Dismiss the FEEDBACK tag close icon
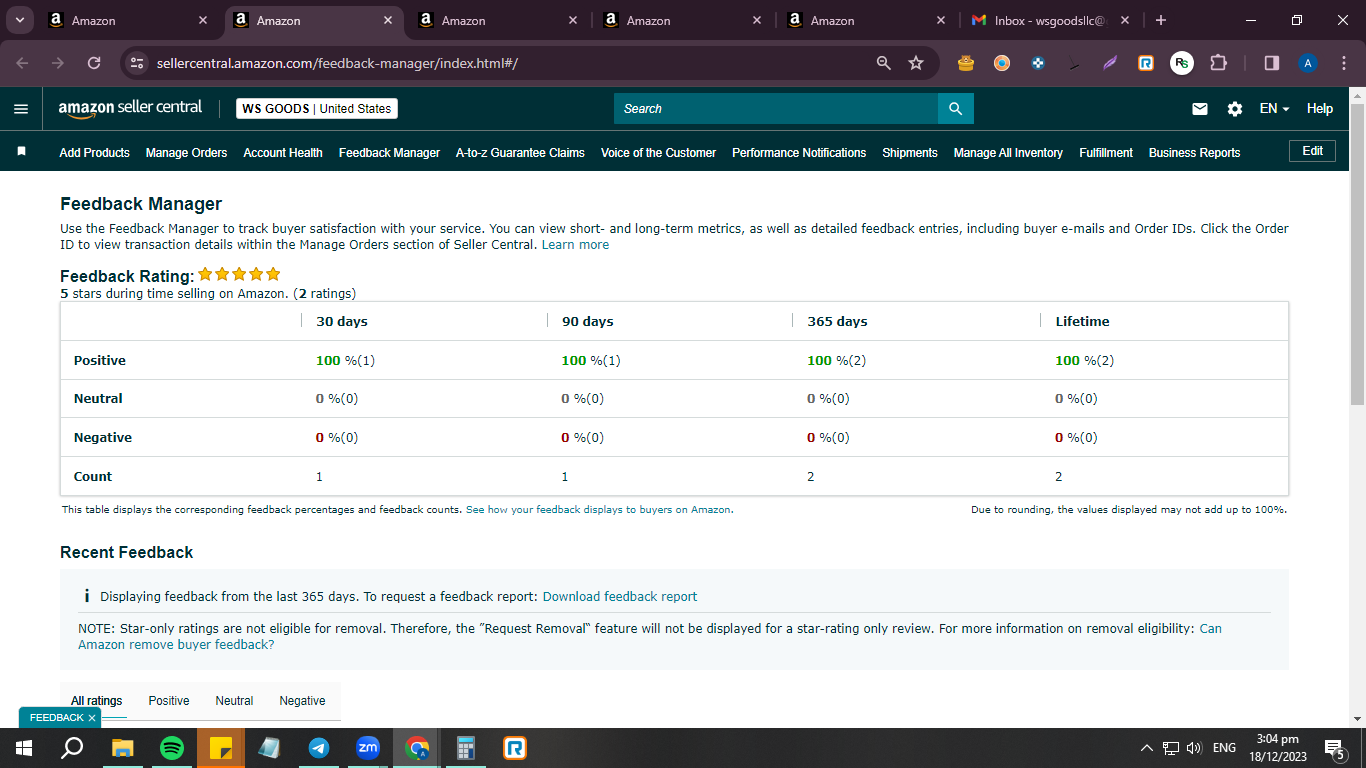 pos(92,718)
